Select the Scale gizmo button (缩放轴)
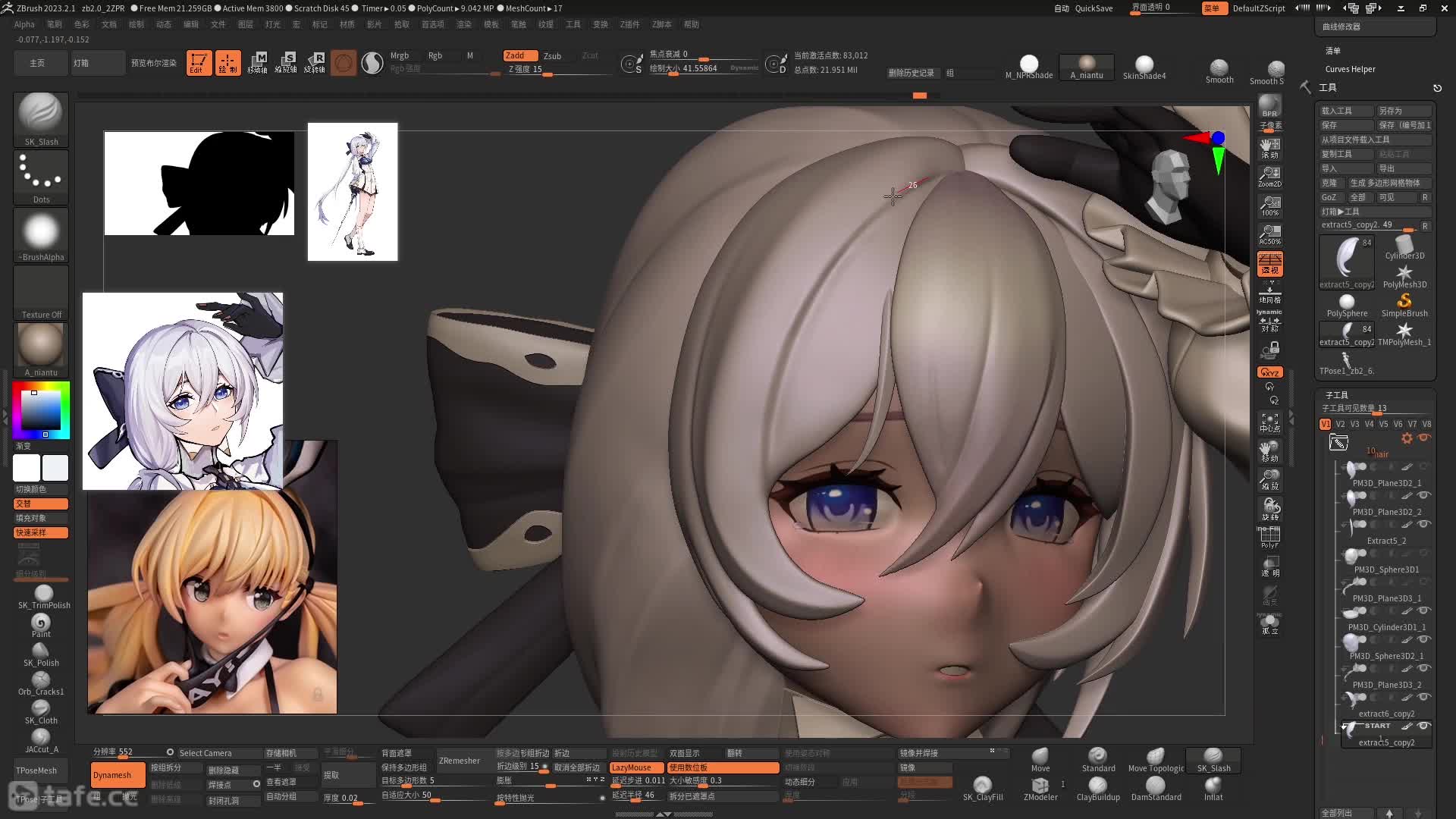This screenshot has width=1456, height=819. [x=286, y=63]
